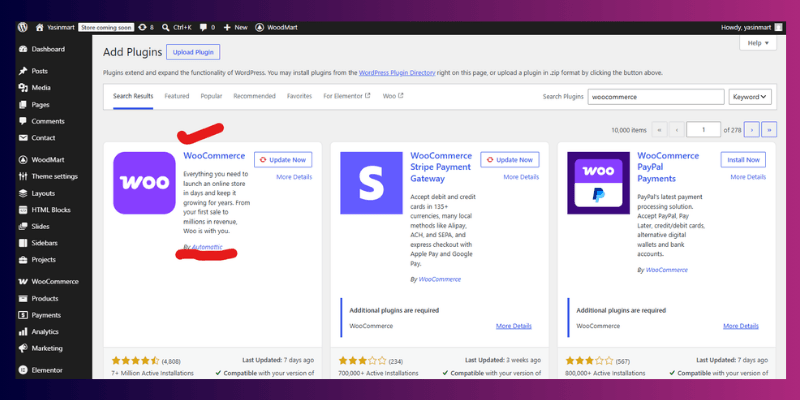This screenshot has height=400, width=800.
Task: Click the current page number field
Action: pyautogui.click(x=704, y=130)
